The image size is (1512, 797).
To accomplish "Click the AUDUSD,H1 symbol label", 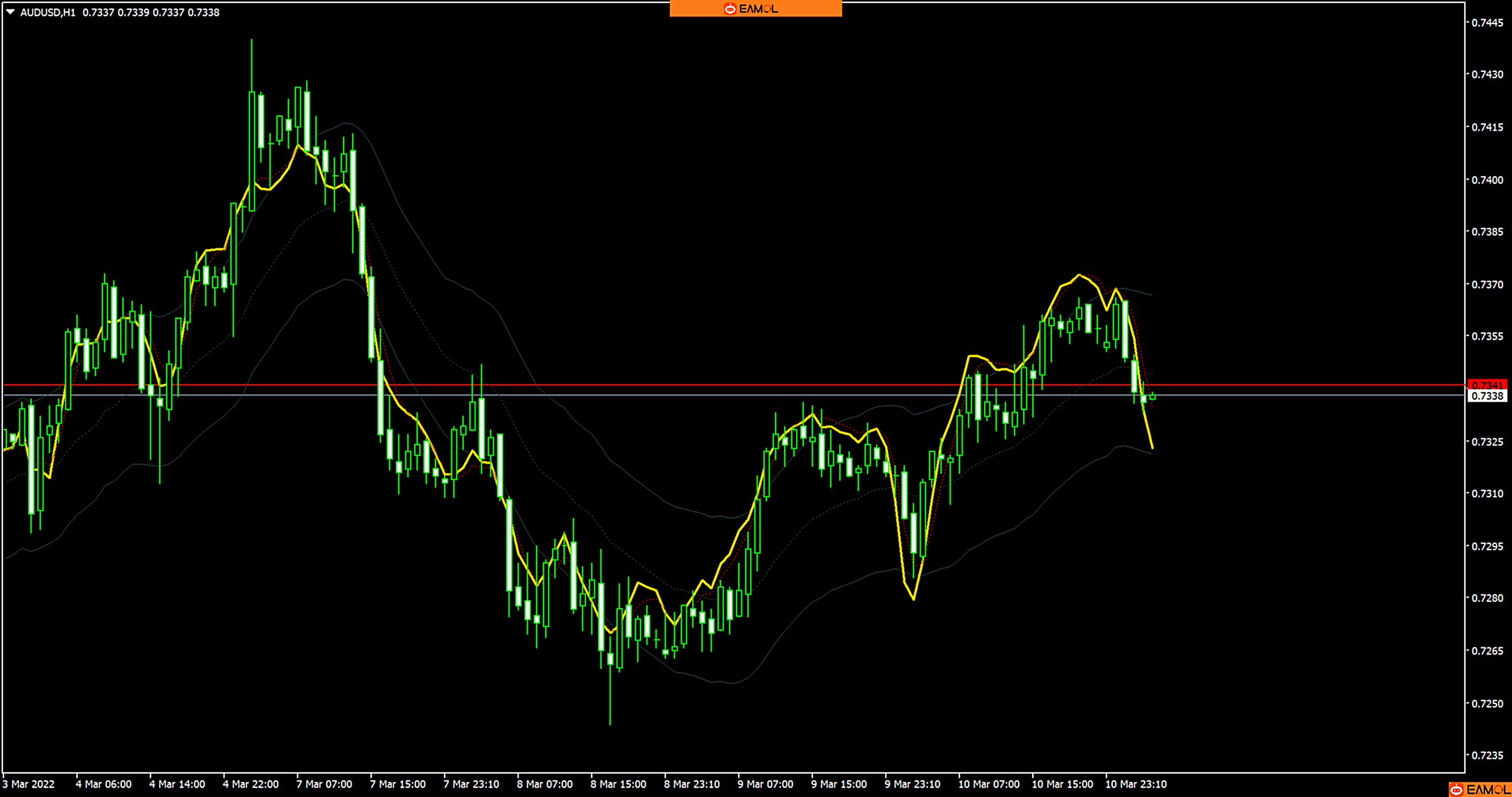I will [x=48, y=12].
